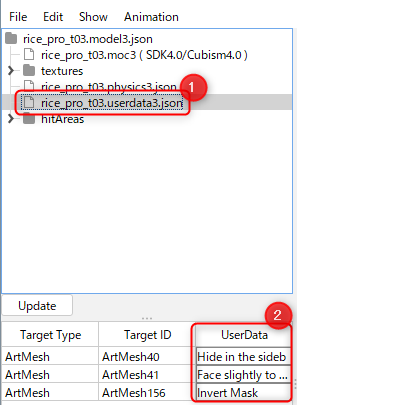This screenshot has width=400, height=405.
Task: Open the Edit menu
Action: tap(53, 17)
